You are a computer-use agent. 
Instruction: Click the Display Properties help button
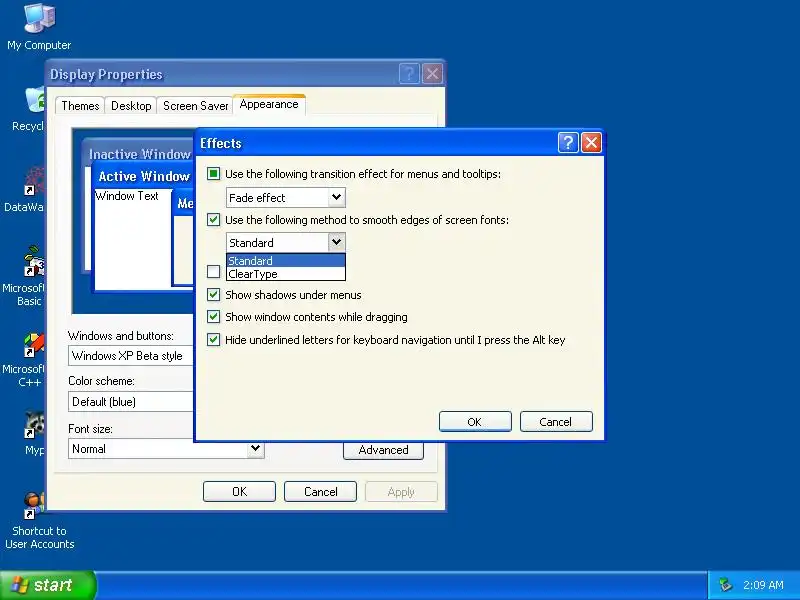click(409, 74)
